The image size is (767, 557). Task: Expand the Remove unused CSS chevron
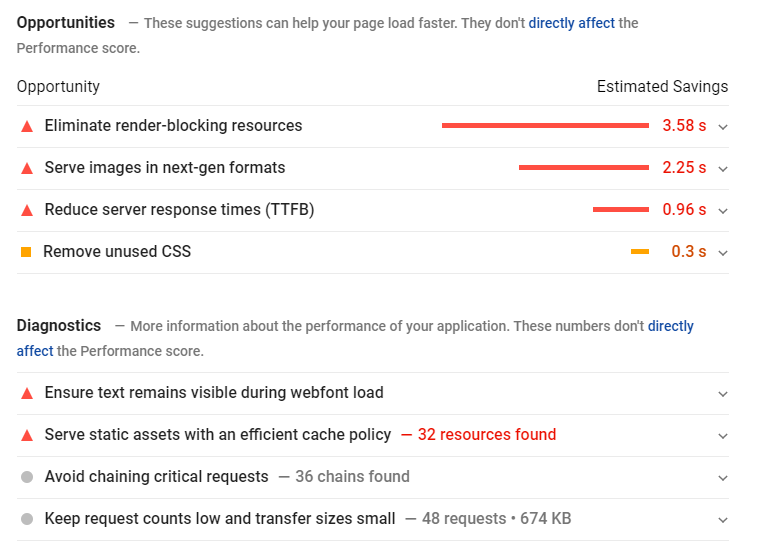[x=722, y=253]
